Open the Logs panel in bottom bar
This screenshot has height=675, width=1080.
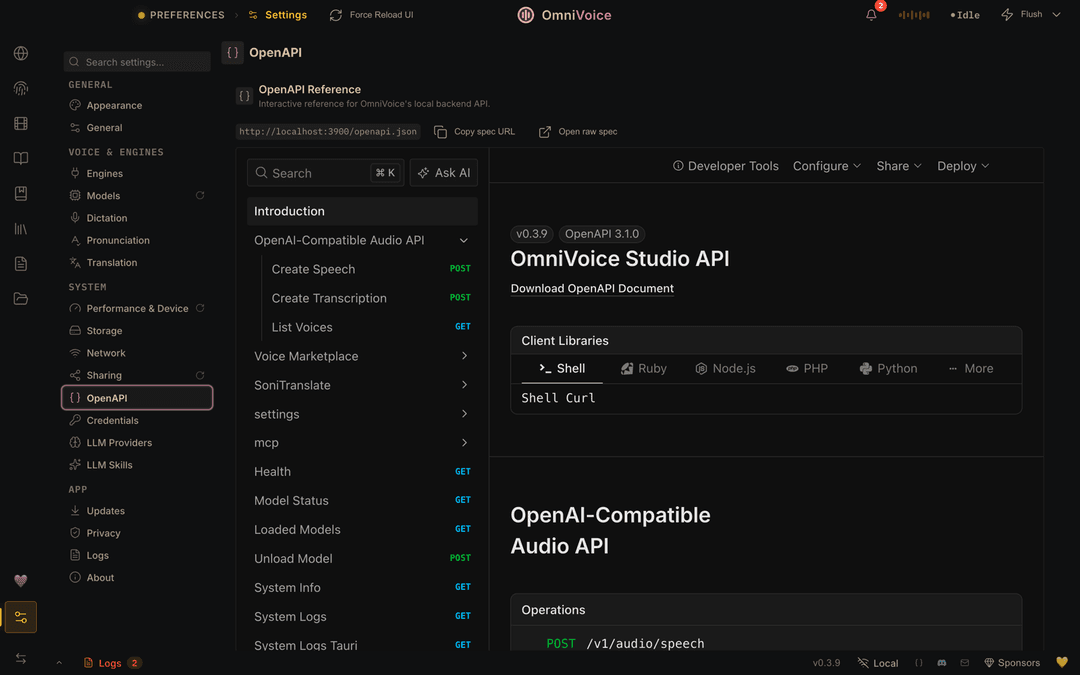(112, 663)
